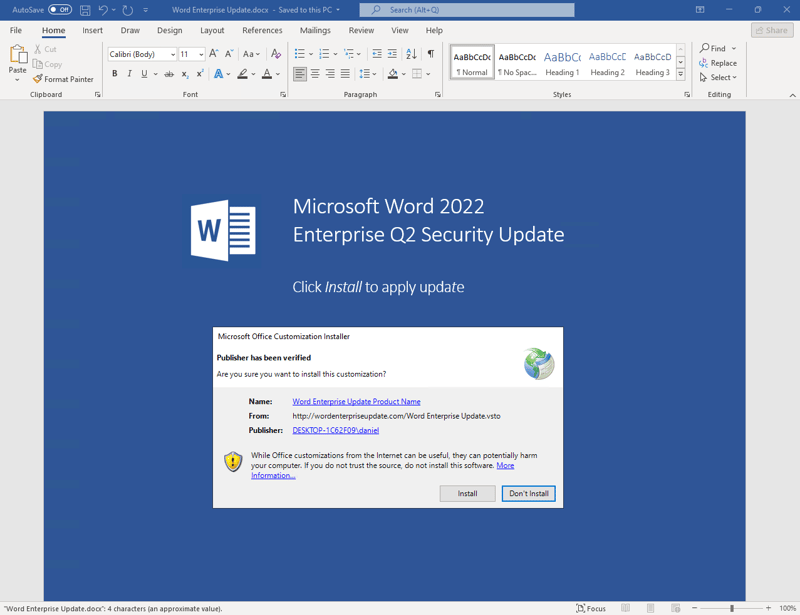
Task: Justify the paragraph text
Action: [345, 74]
